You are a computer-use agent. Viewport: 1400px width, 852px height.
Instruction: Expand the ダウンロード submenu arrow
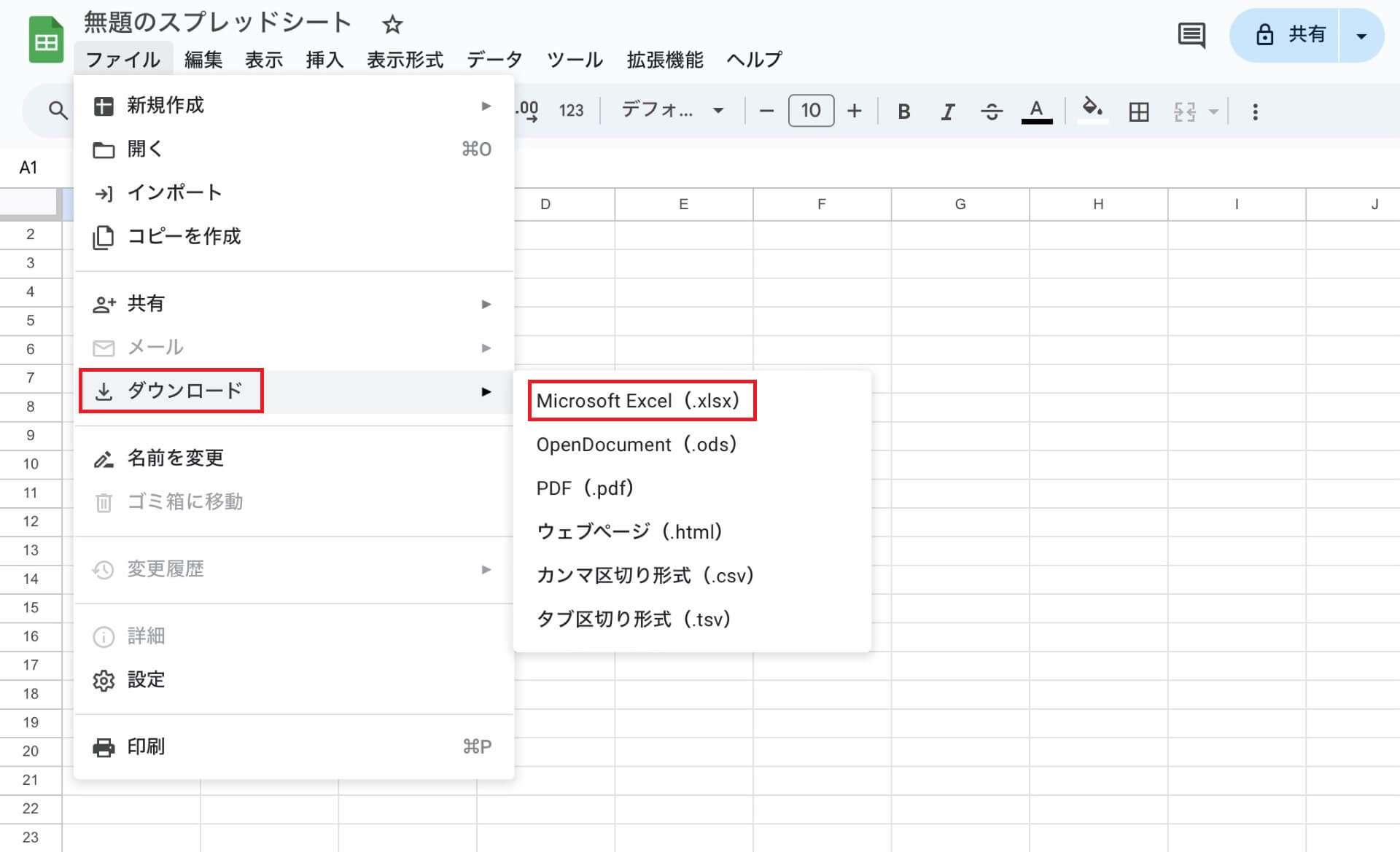(x=486, y=391)
